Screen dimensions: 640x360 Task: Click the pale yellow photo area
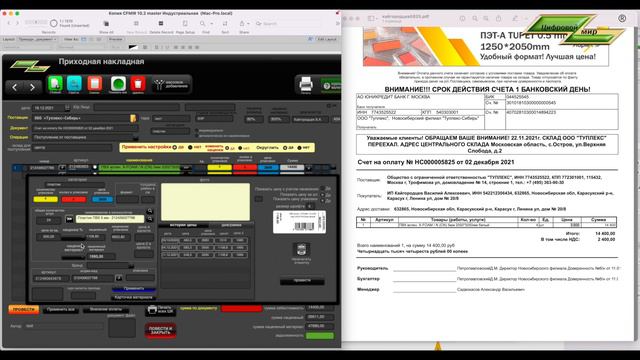[x=205, y=202]
